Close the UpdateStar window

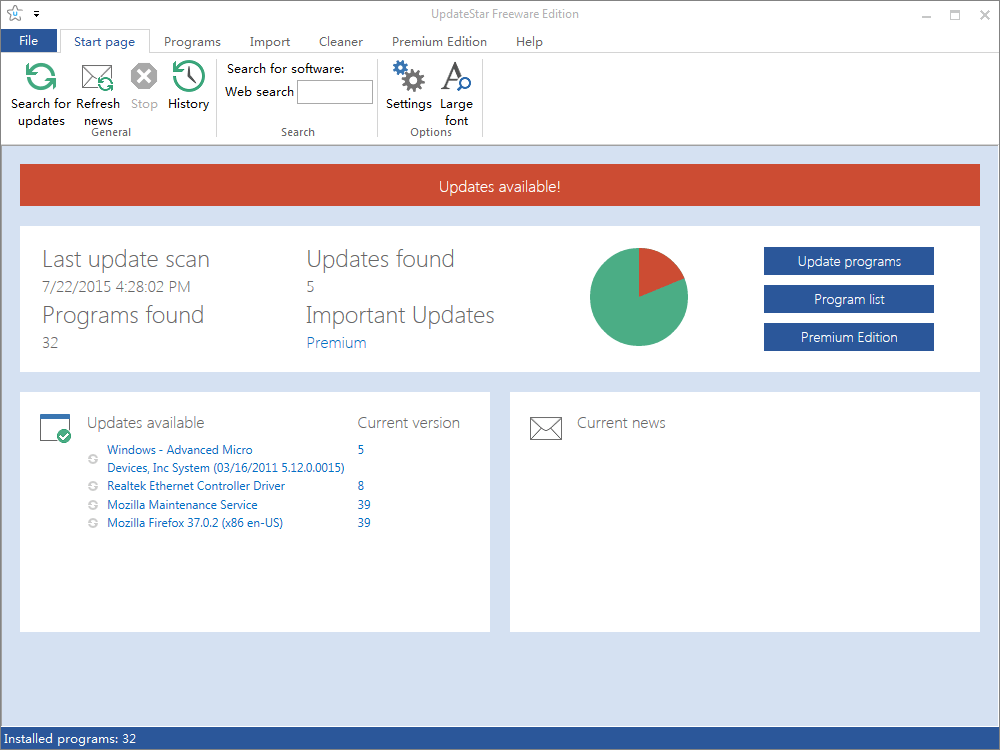point(984,15)
